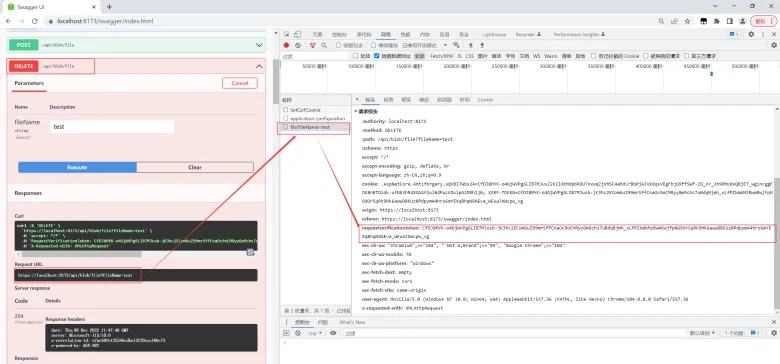Screen dimensions: 780x364
Task: Clear the network log with the clear icon
Action: pyautogui.click(x=297, y=45)
